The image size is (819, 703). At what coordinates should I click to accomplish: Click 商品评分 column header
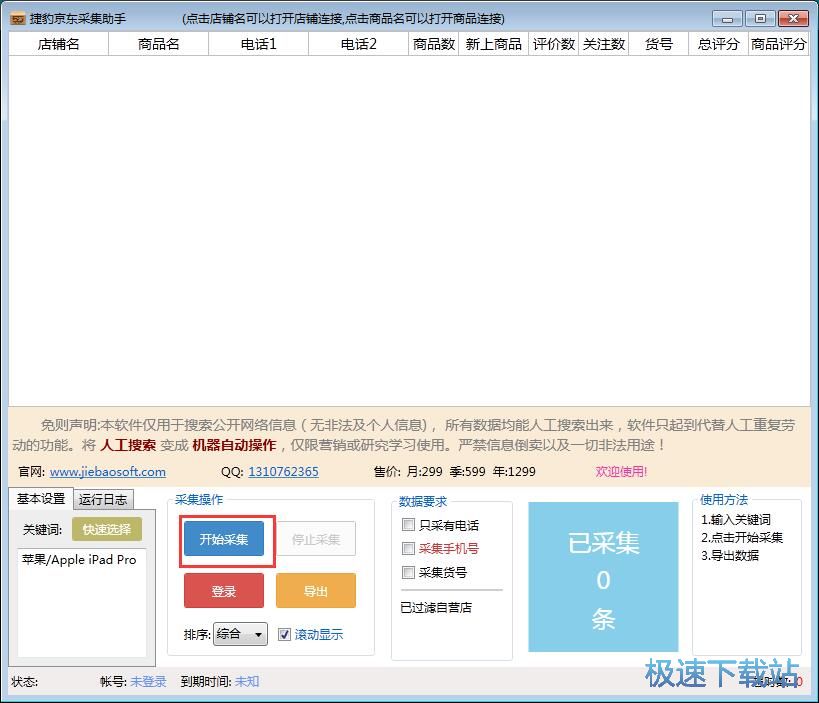tap(779, 44)
